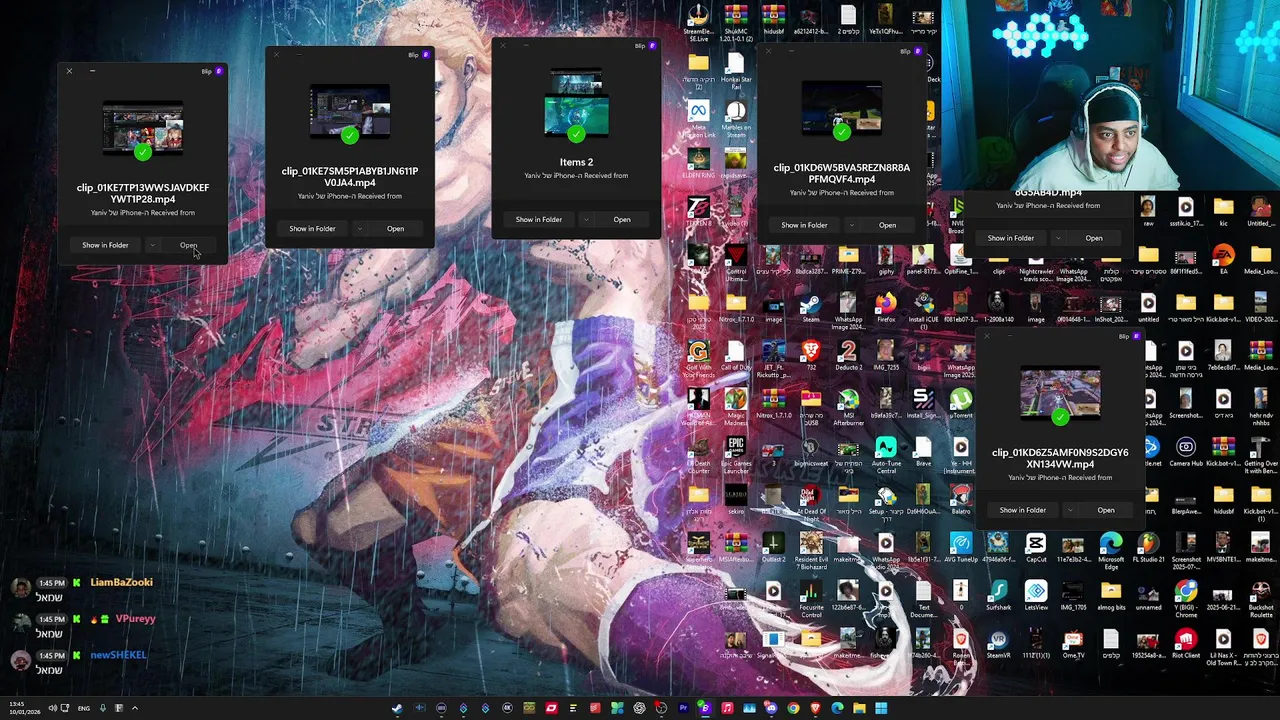Open Premiere Pro from the taskbar

coord(683,708)
